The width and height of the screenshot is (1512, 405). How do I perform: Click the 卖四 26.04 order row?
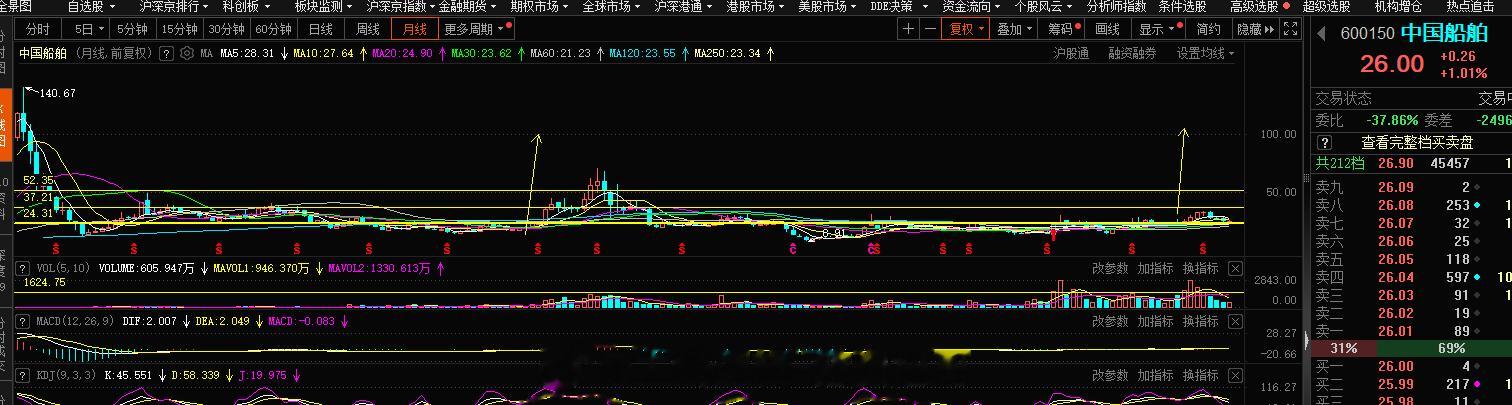coord(1412,277)
